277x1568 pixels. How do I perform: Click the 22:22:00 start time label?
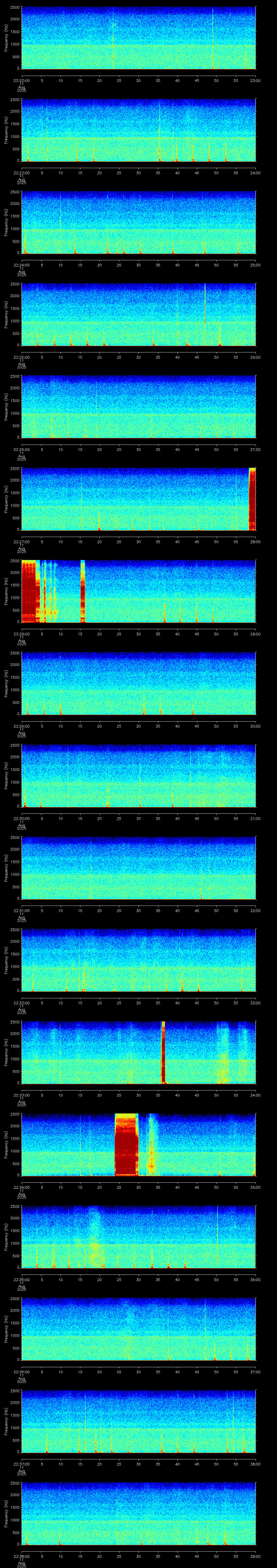click(21, 80)
